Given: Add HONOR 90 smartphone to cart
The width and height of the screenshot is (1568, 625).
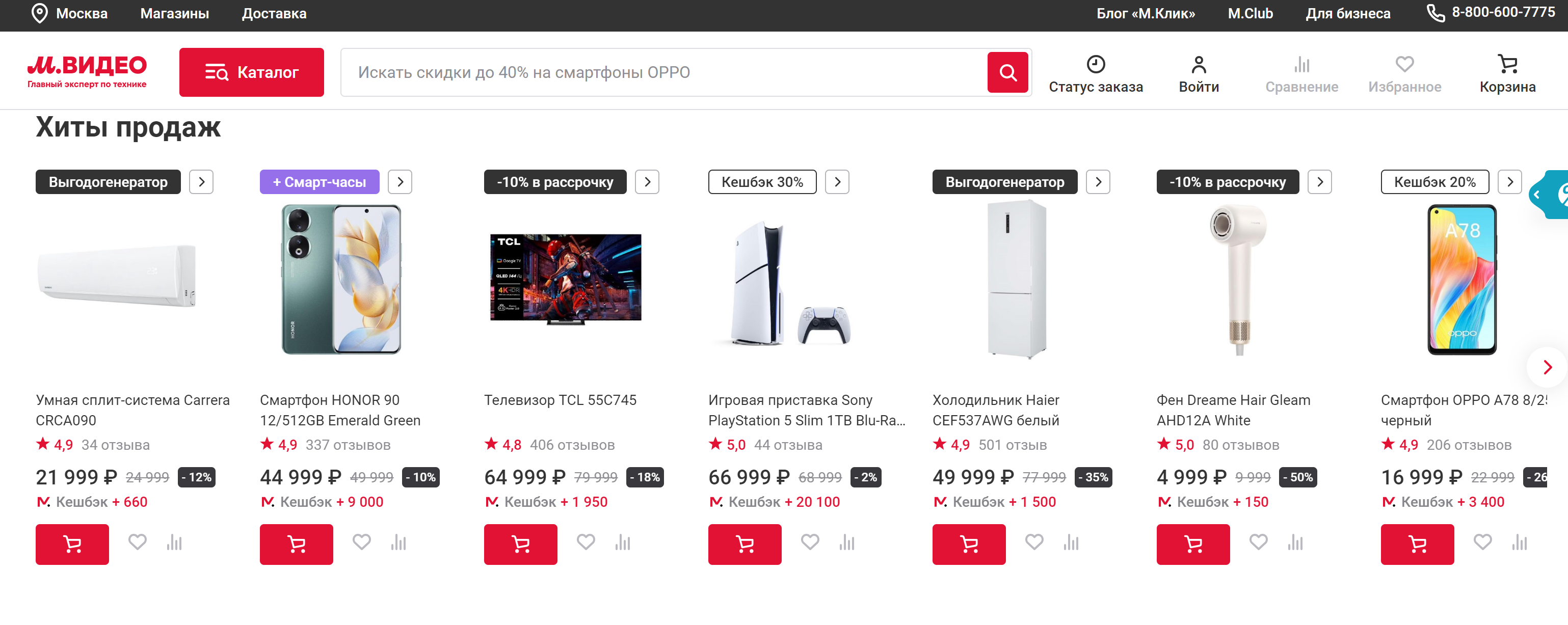Looking at the screenshot, I should point(297,544).
